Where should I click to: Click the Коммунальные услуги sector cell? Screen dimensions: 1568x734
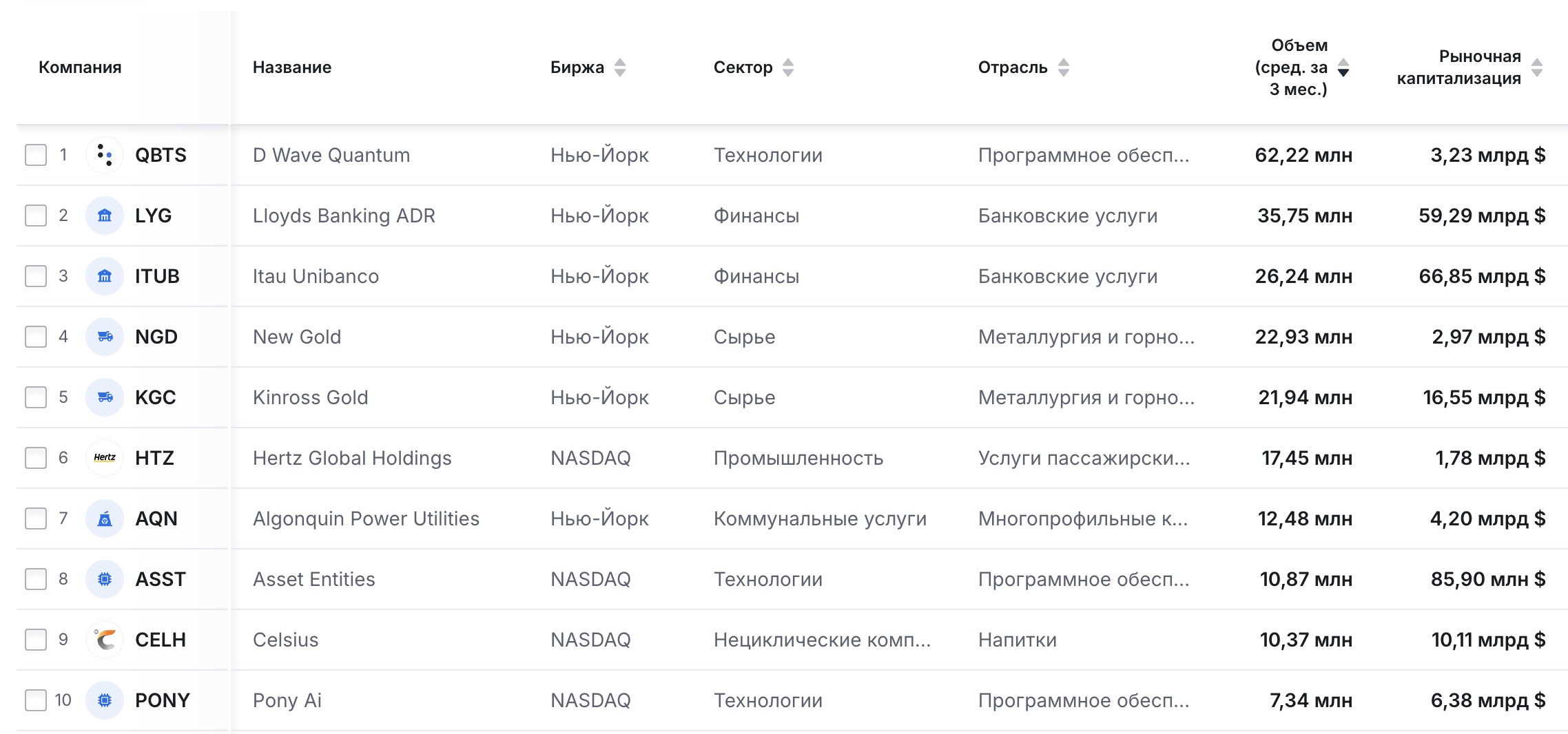pyautogui.click(x=820, y=518)
